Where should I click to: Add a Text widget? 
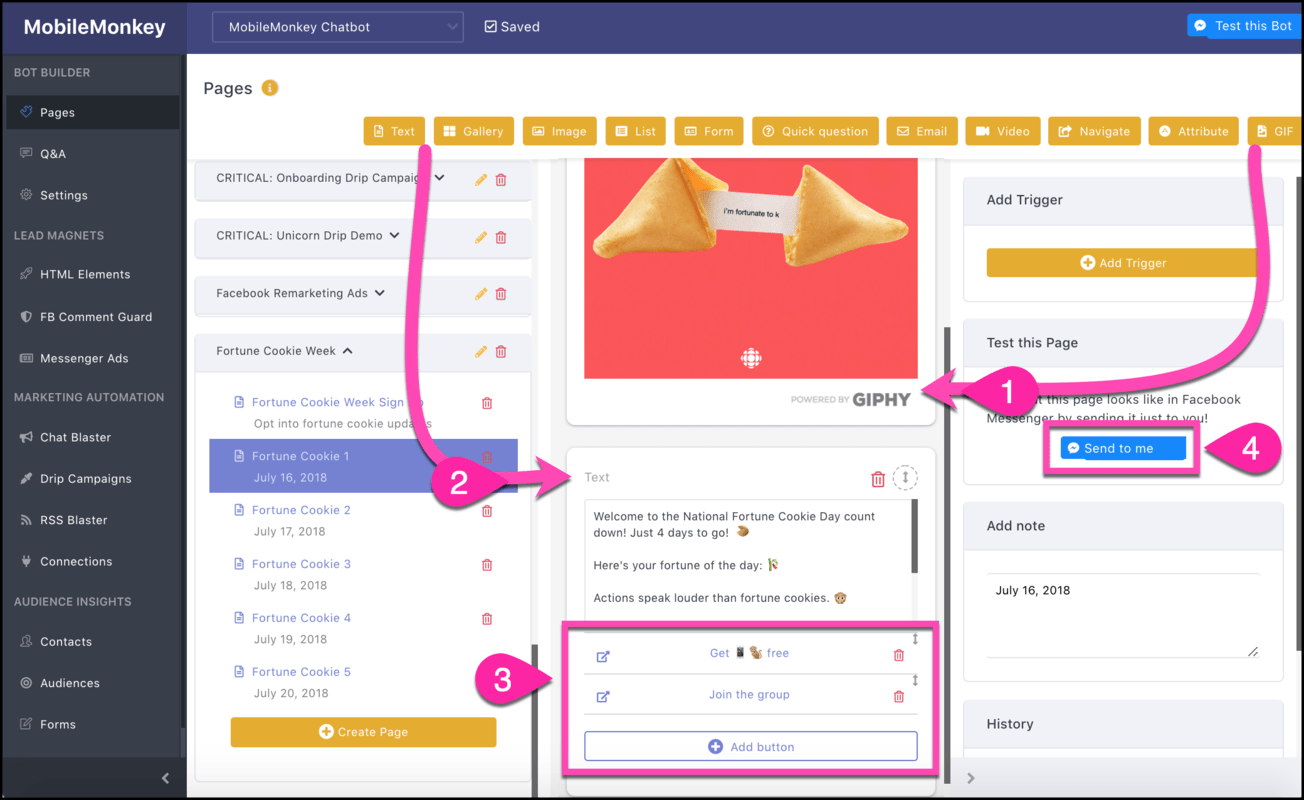[x=394, y=131]
